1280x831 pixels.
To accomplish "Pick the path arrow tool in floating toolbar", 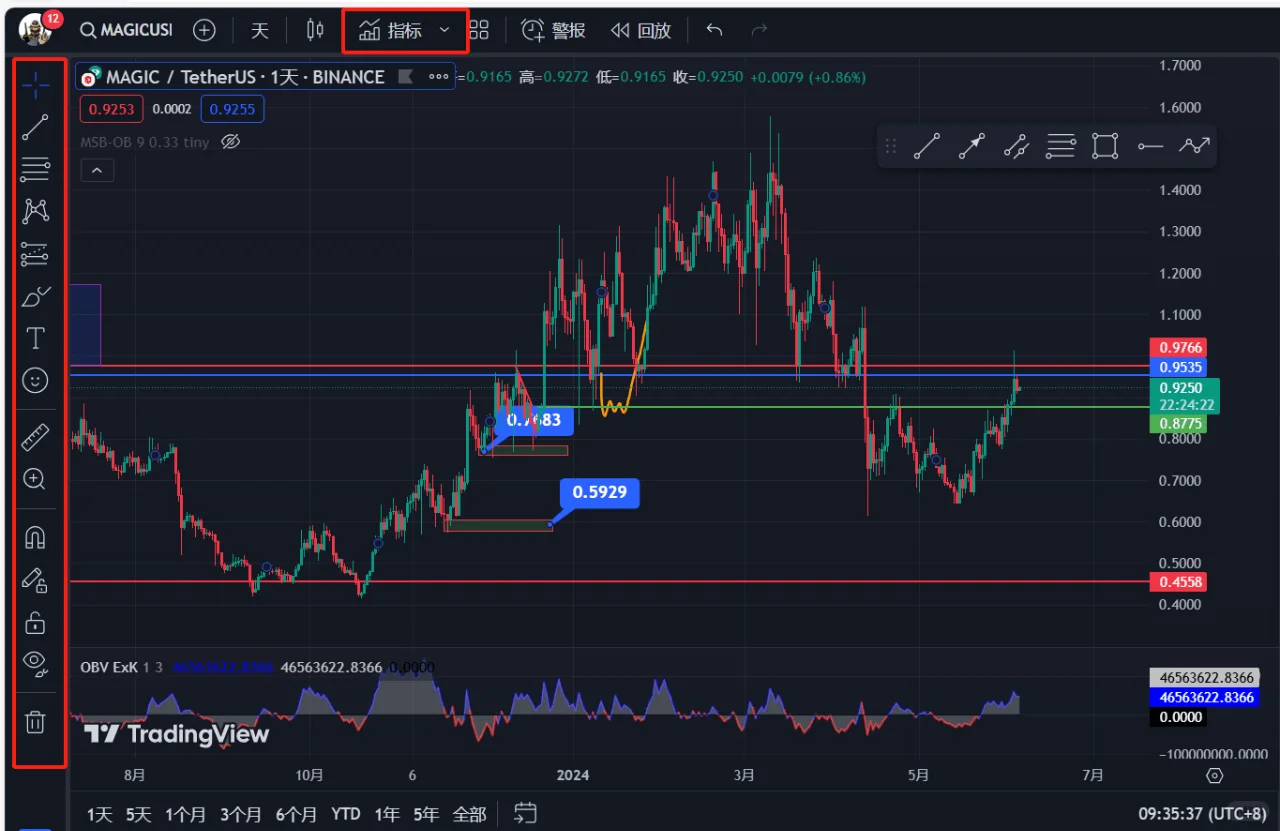I will [1194, 147].
